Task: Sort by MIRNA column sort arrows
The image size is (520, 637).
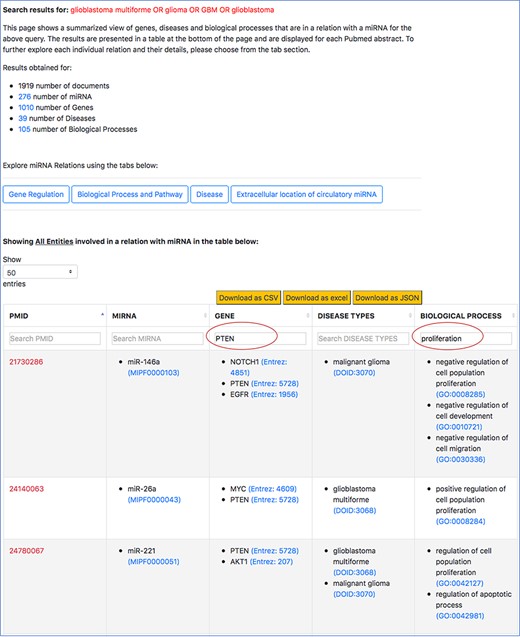Action: 205,316
